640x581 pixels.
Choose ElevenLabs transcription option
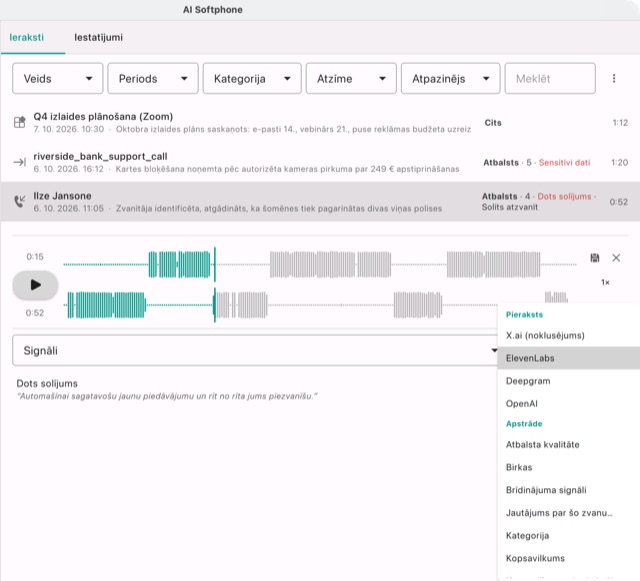[x=569, y=358]
